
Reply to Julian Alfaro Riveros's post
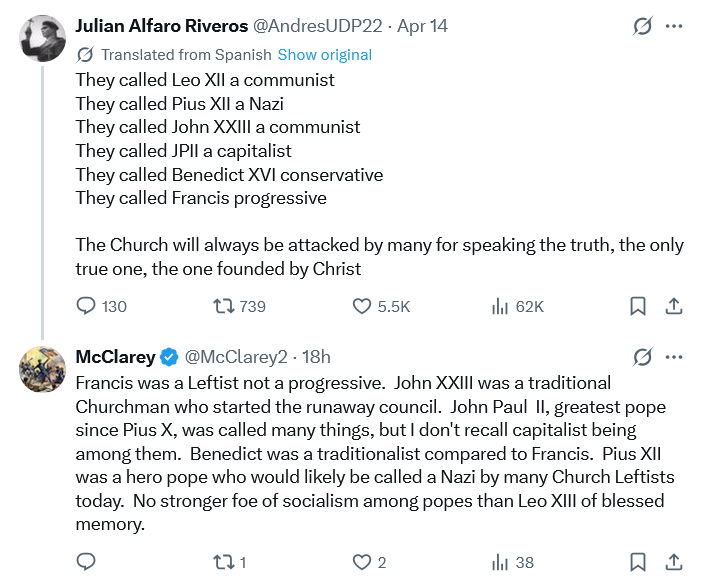[x=87, y=306]
